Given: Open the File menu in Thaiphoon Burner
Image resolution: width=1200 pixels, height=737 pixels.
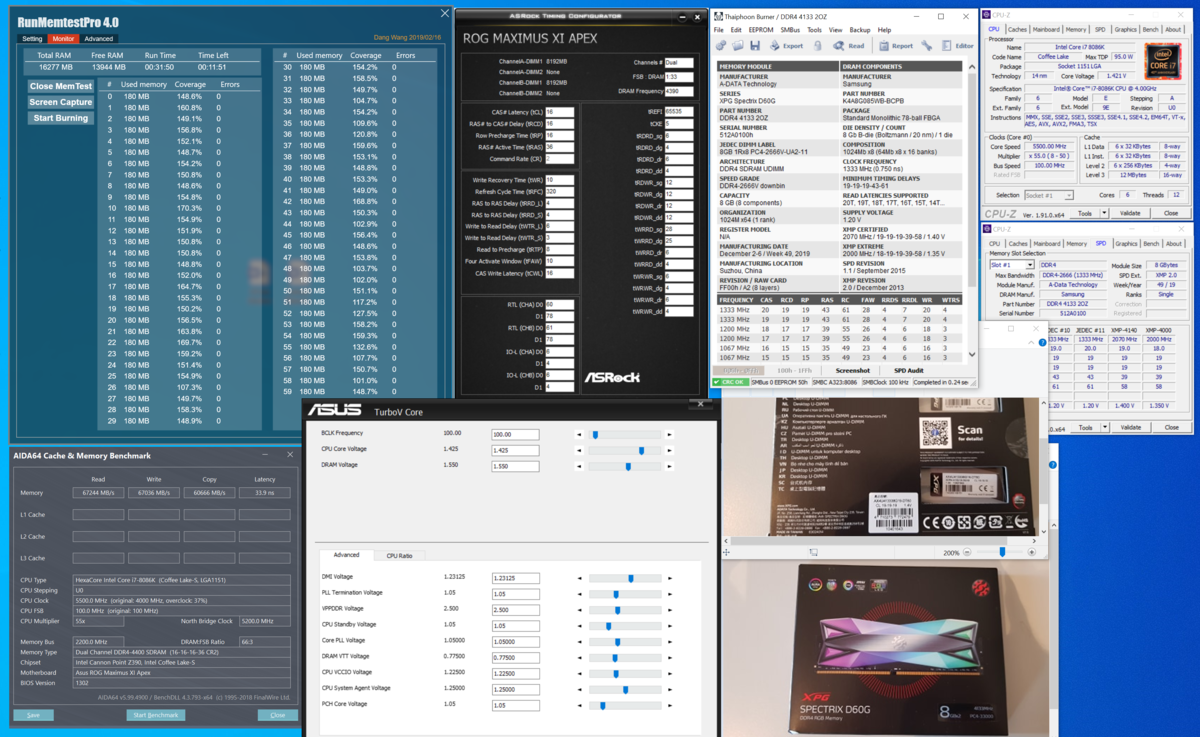Looking at the screenshot, I should tap(718, 30).
